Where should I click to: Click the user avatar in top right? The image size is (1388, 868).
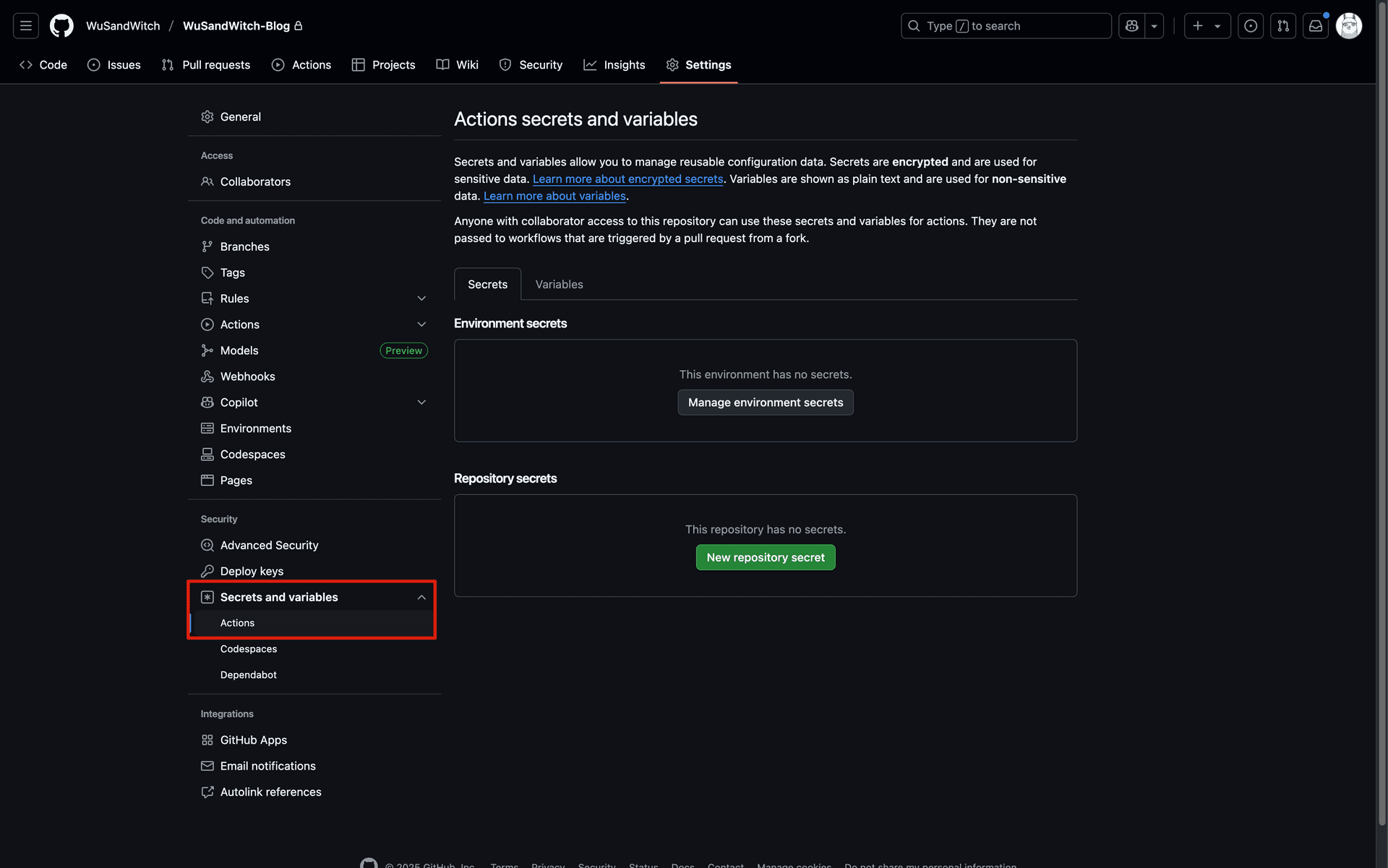tap(1349, 26)
